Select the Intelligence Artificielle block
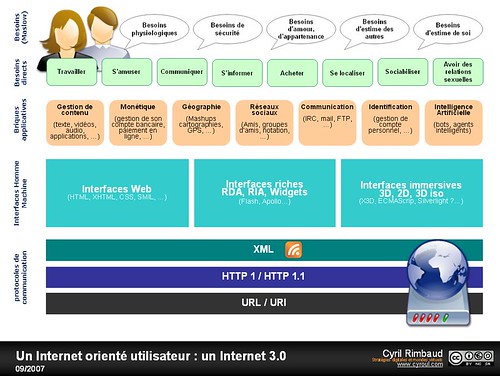Screen dimensions: 500x376 click(x=454, y=123)
